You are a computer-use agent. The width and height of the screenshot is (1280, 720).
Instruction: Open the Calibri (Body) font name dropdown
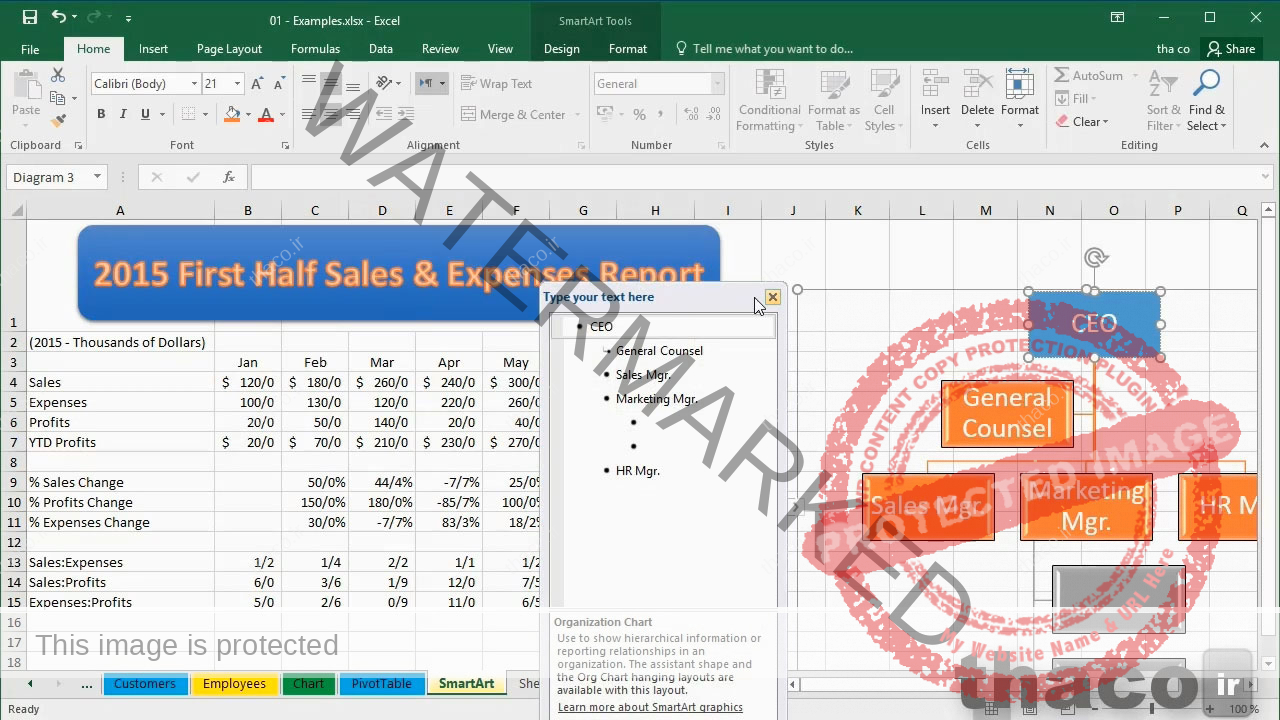click(x=194, y=84)
